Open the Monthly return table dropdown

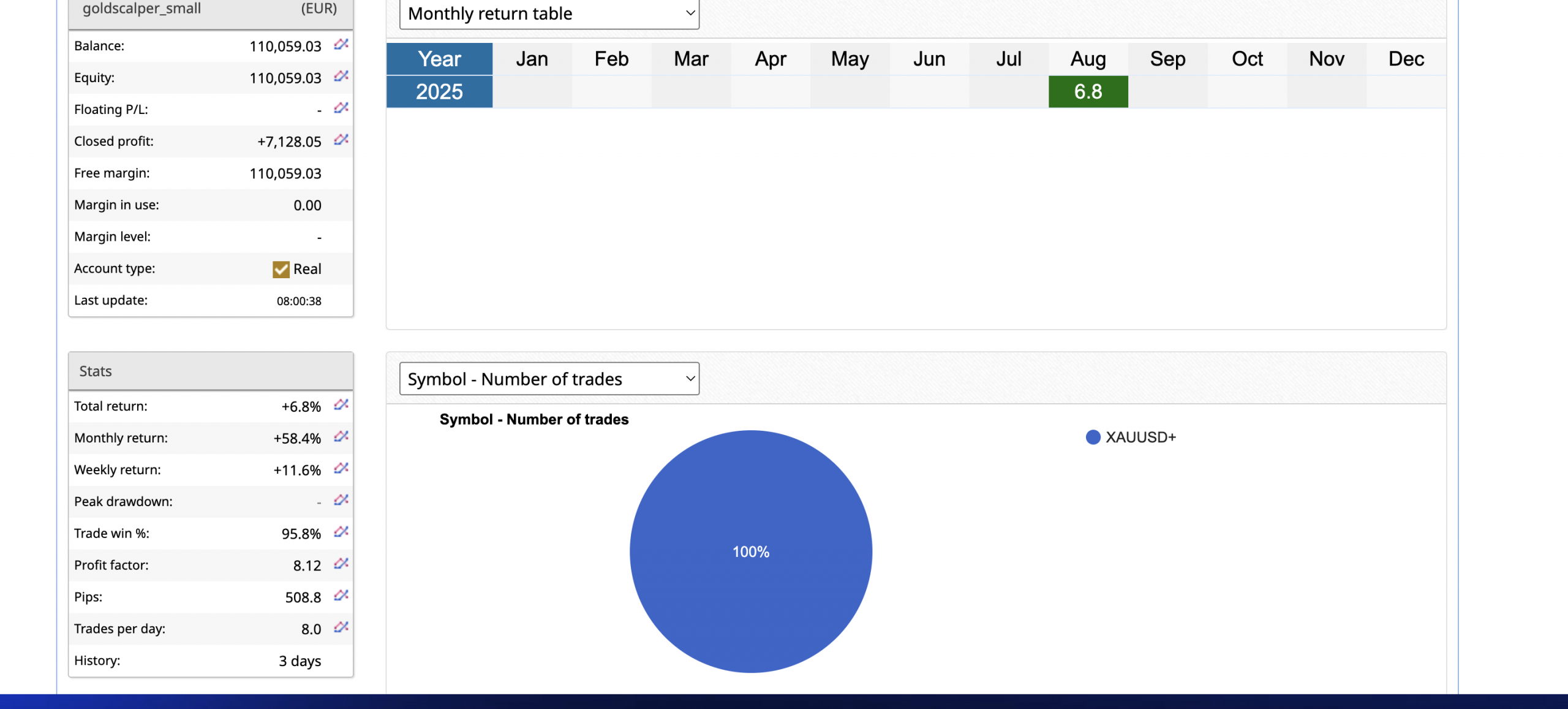pos(549,13)
